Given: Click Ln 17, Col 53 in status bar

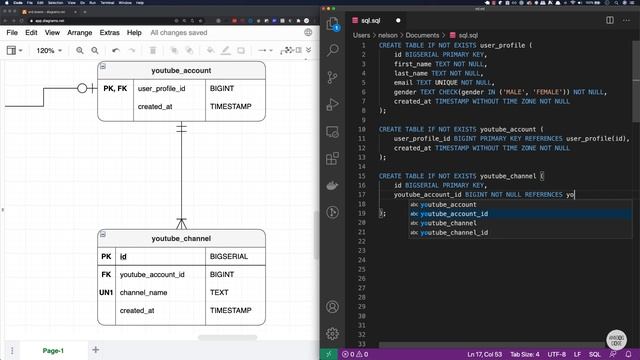Looking at the screenshot, I should (484, 354).
